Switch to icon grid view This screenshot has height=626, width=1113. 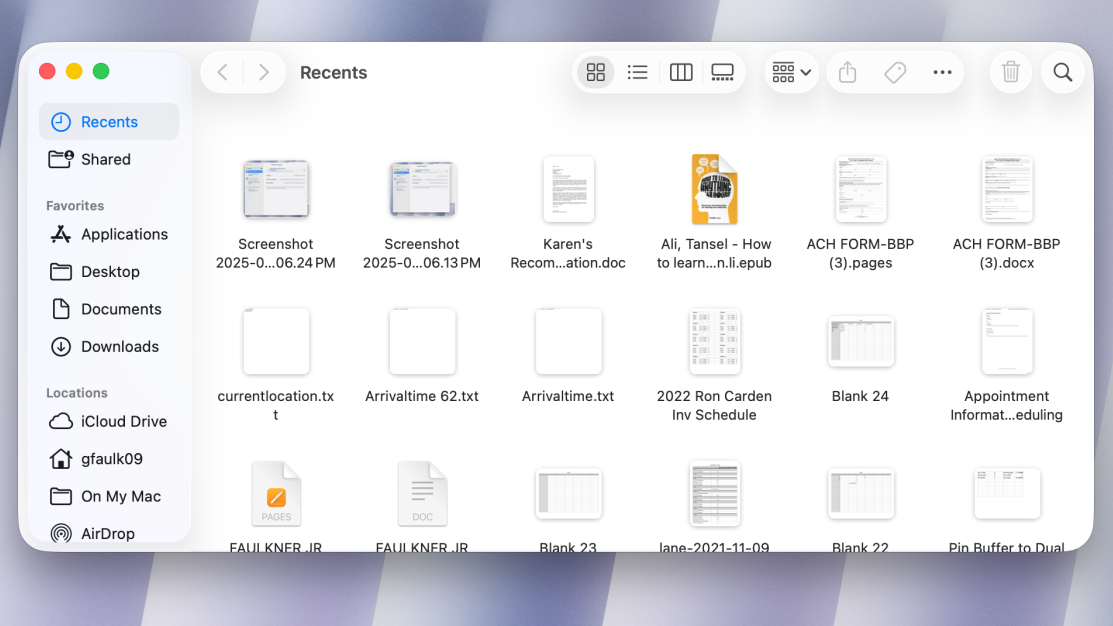point(596,72)
